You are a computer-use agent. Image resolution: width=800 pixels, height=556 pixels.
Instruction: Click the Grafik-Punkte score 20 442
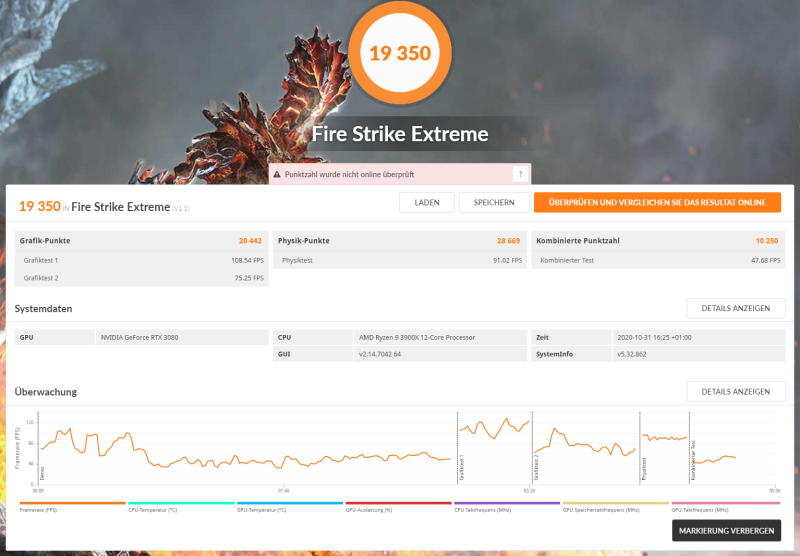tap(250, 241)
